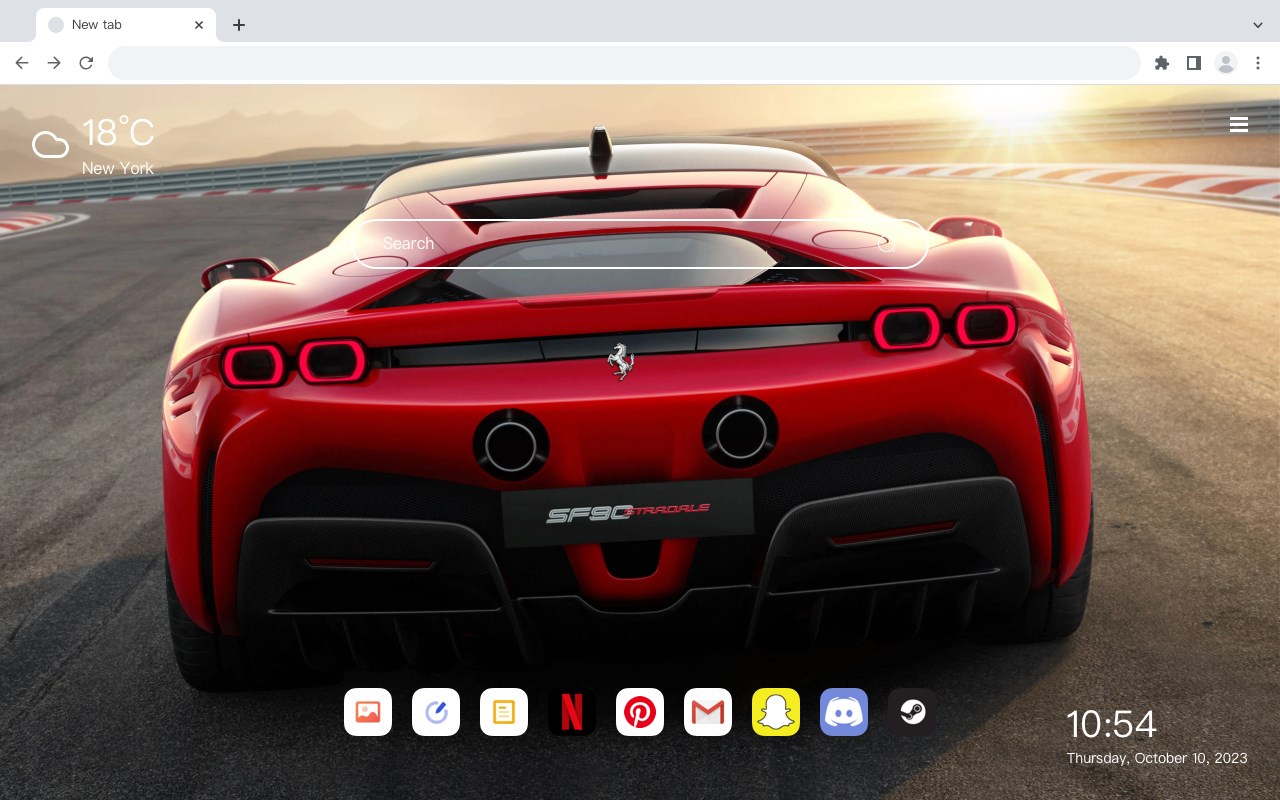
Task: Open the Discord shortcut
Action: 844,712
